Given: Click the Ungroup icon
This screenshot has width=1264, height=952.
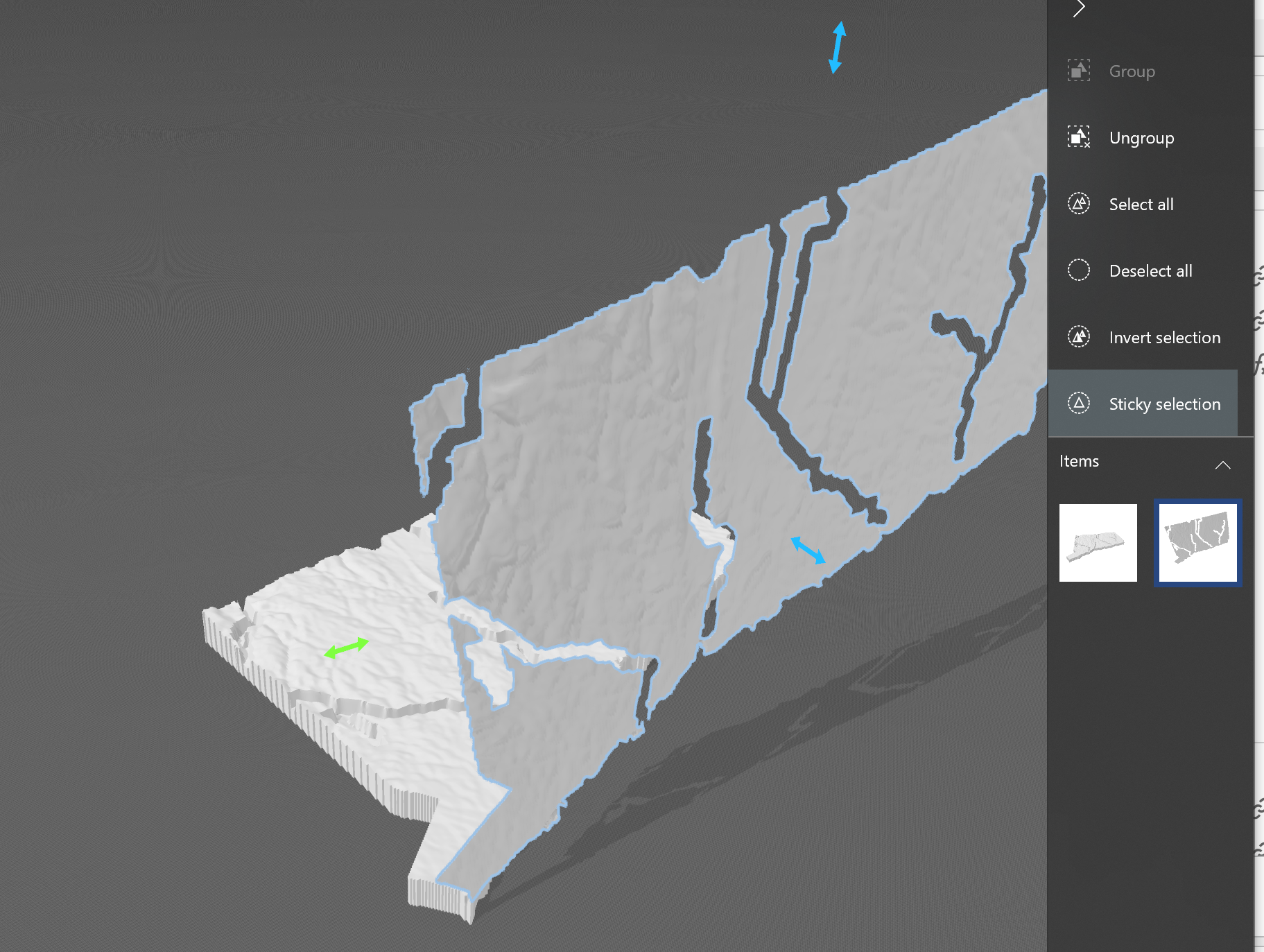Looking at the screenshot, I should pyautogui.click(x=1078, y=137).
